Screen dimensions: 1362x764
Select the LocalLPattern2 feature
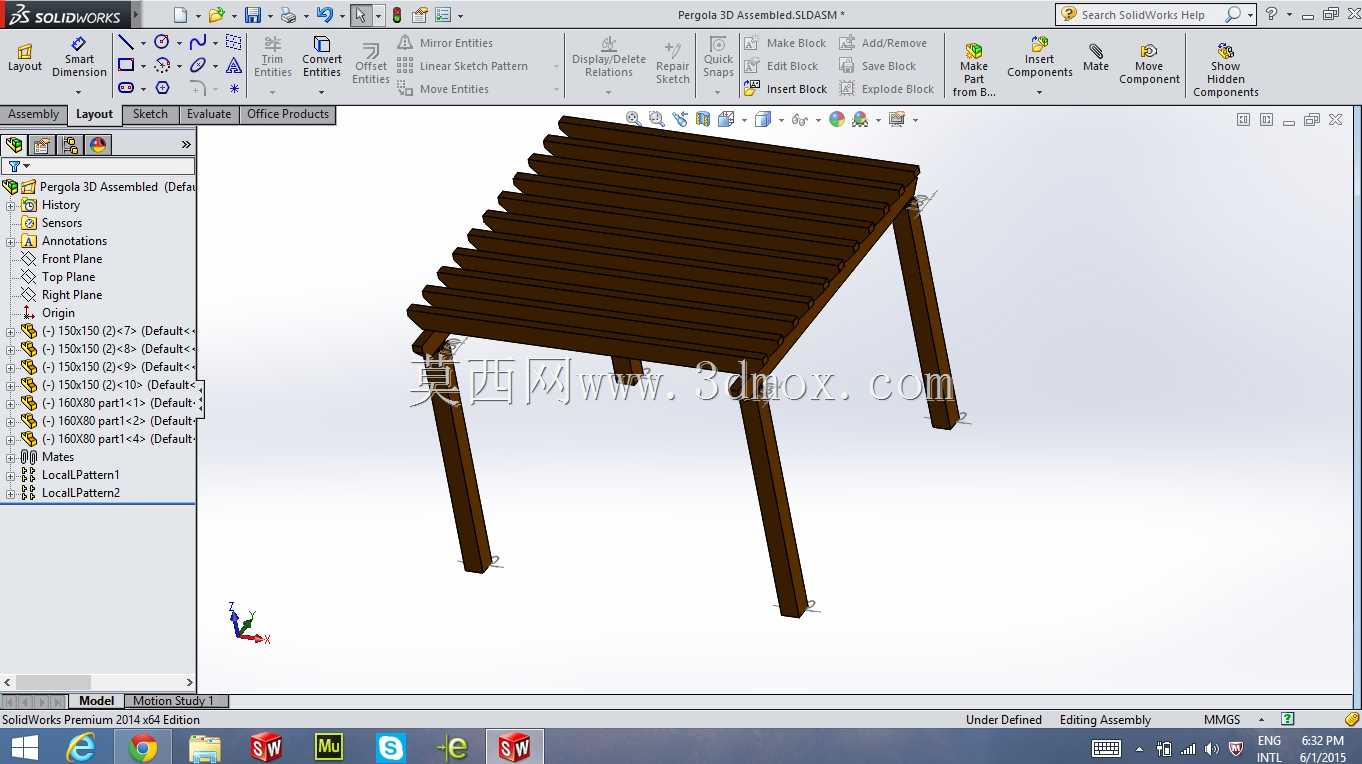pyautogui.click(x=81, y=493)
